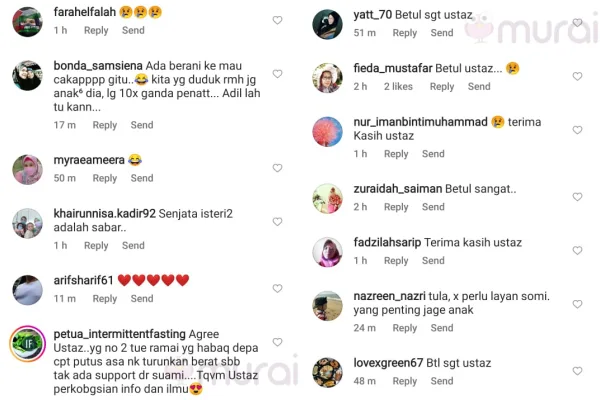Heart the fieda_mustafar comment

[577, 76]
